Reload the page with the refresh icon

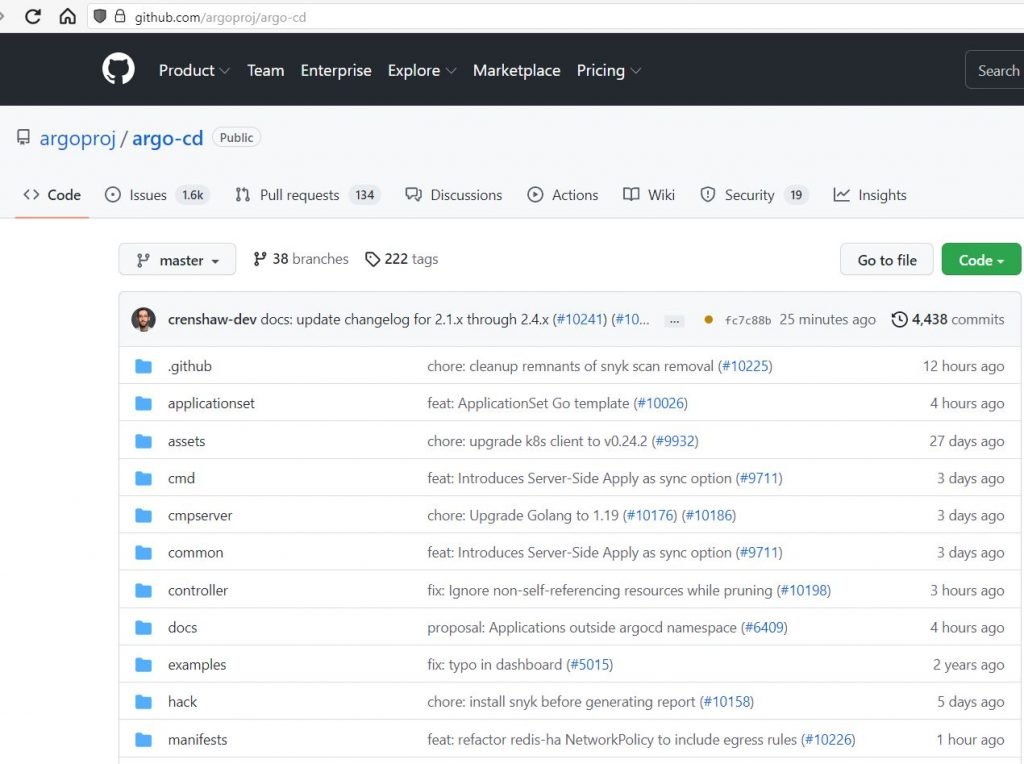[x=33, y=16]
